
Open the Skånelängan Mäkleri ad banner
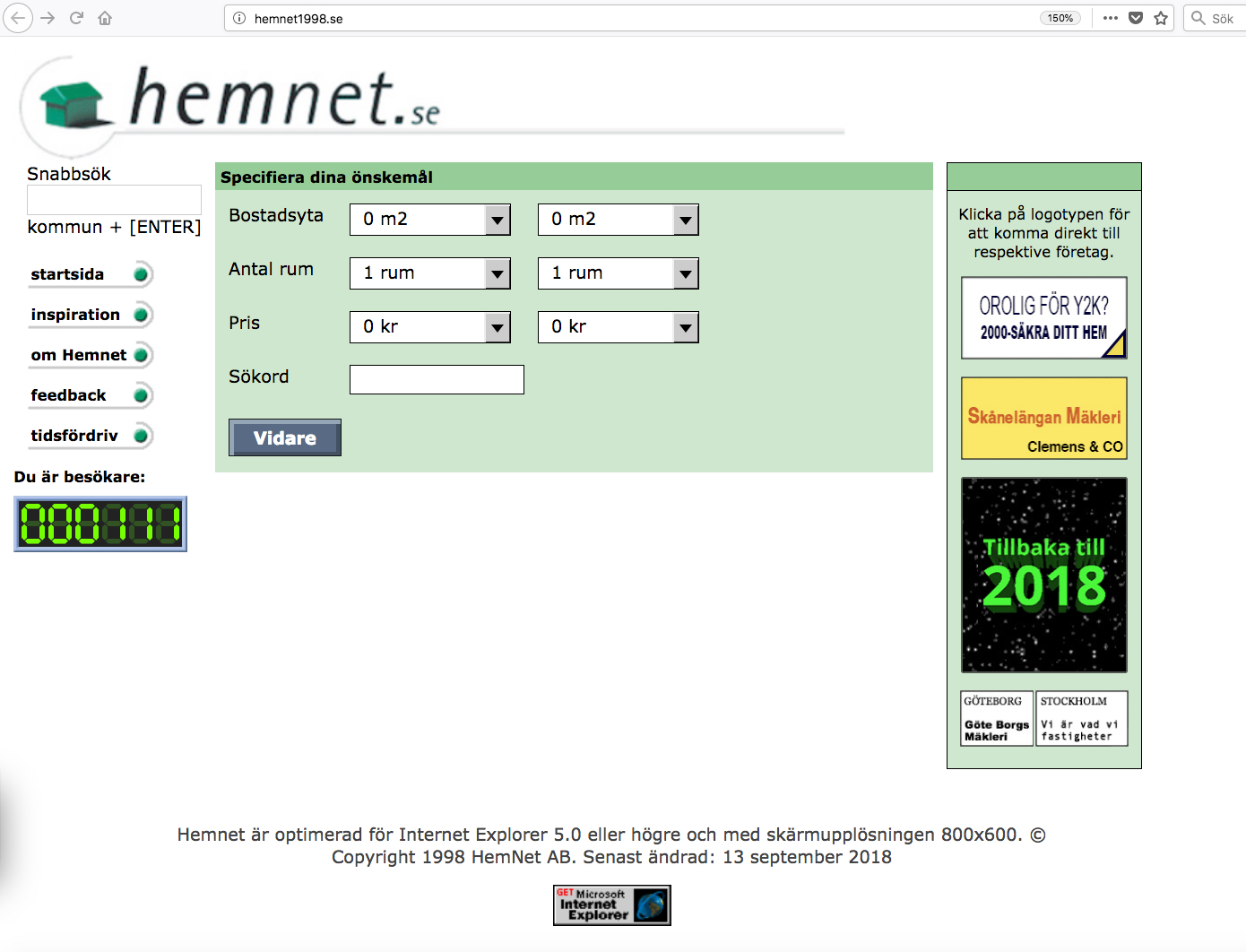point(1043,419)
